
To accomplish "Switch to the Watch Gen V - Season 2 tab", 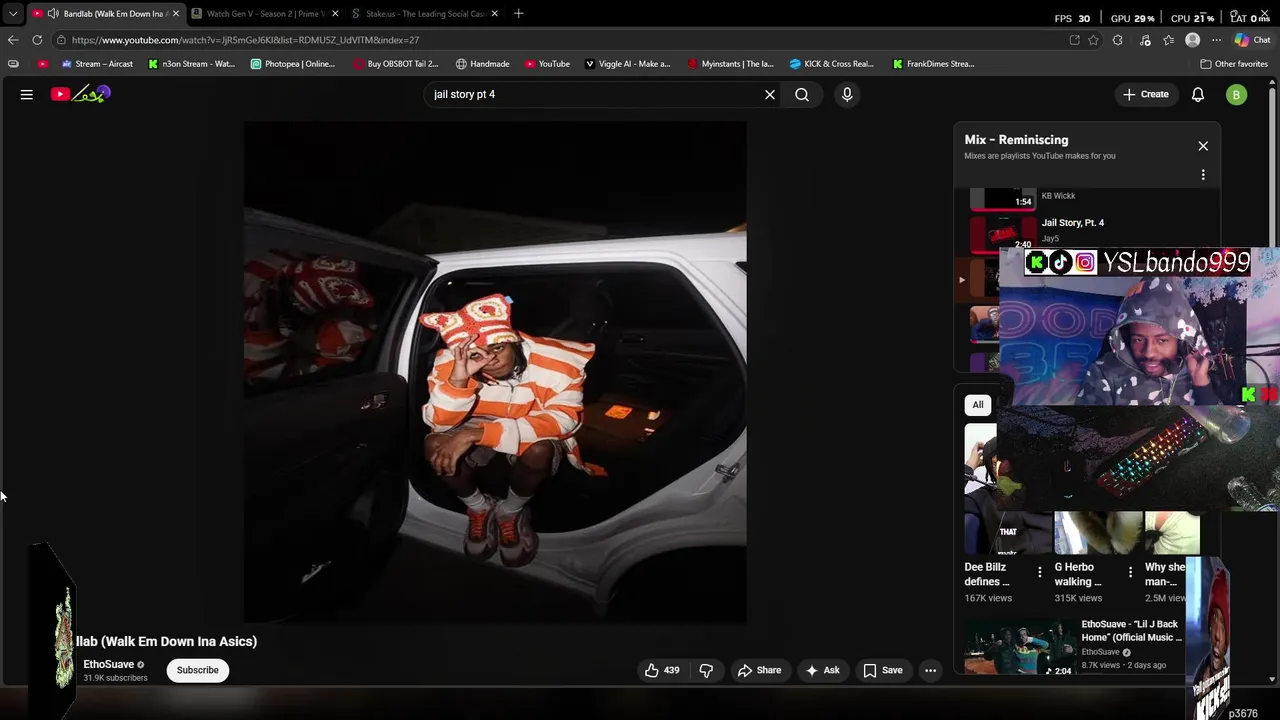I will coord(265,14).
